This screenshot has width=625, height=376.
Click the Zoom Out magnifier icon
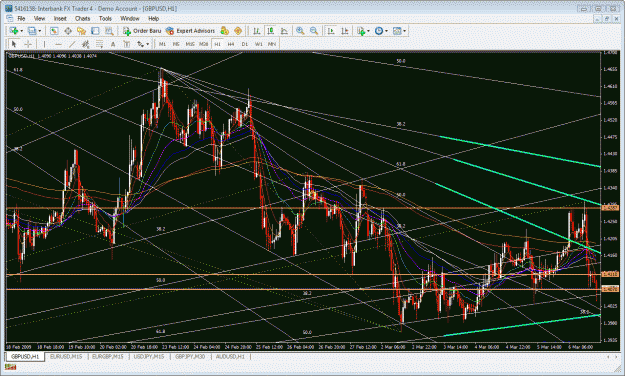[x=314, y=31]
